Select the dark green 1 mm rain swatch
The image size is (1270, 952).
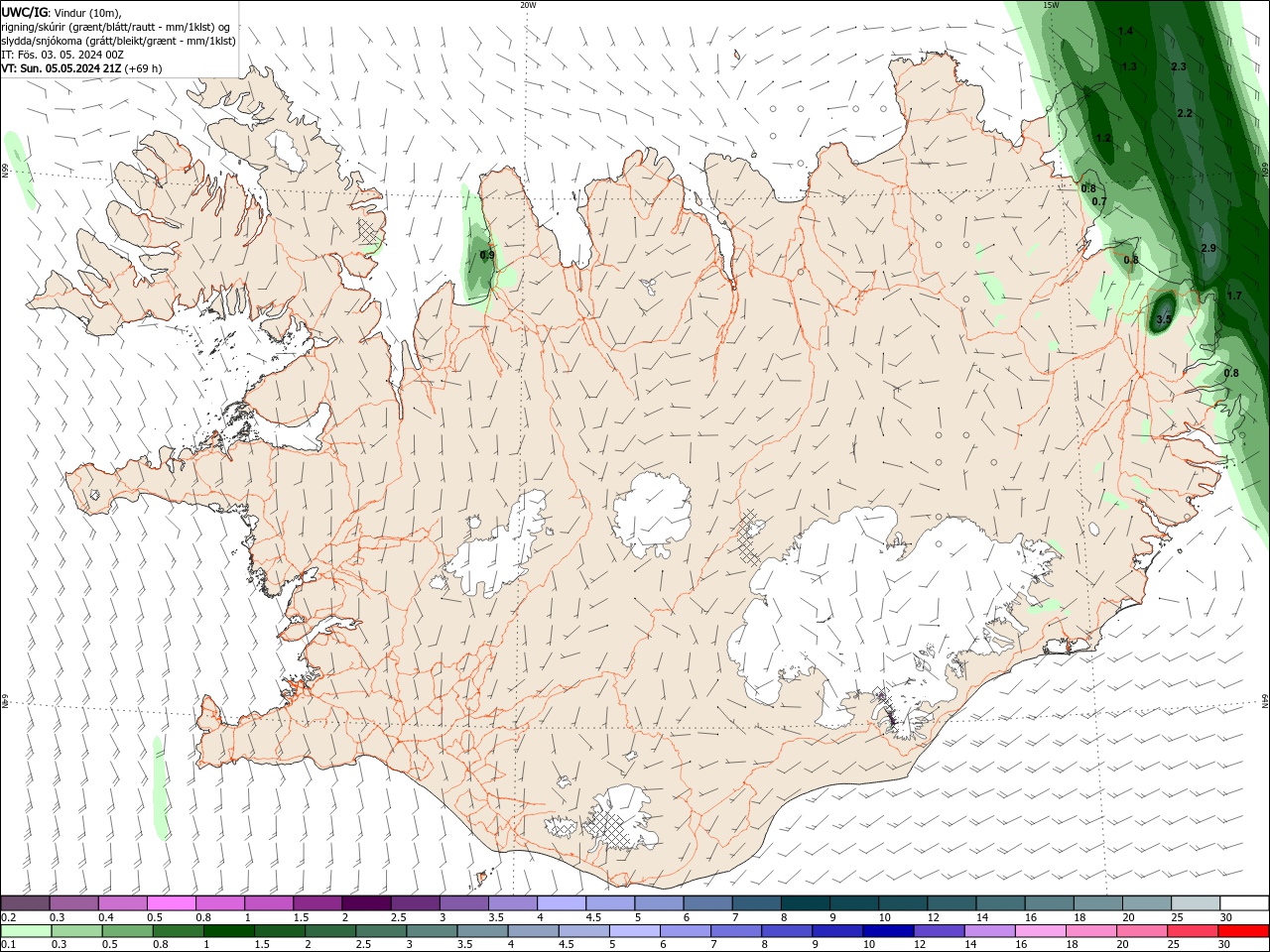[x=229, y=931]
